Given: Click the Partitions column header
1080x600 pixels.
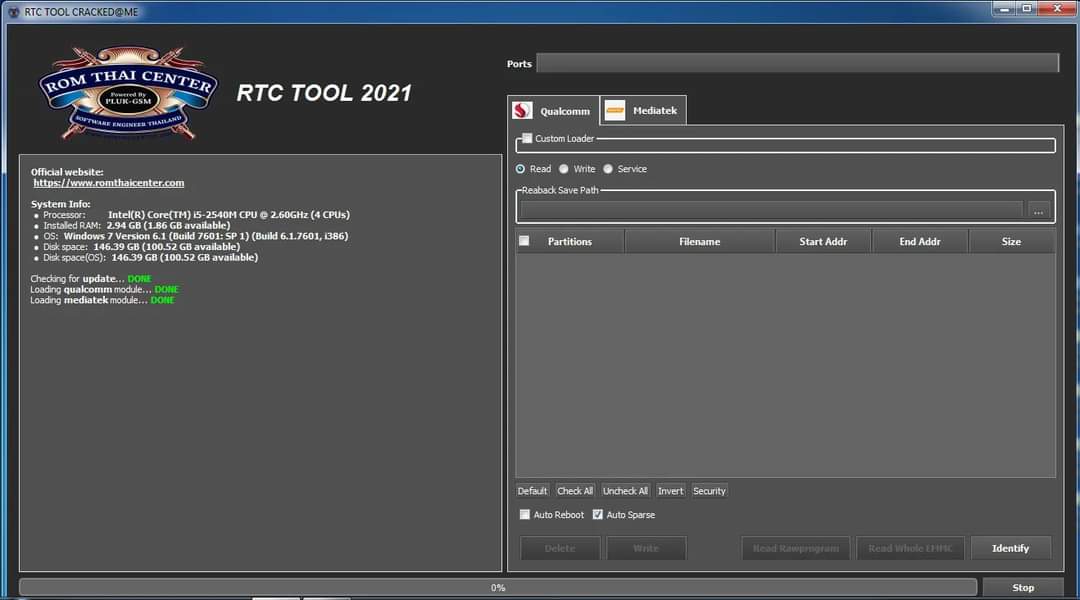Looking at the screenshot, I should pos(570,242).
